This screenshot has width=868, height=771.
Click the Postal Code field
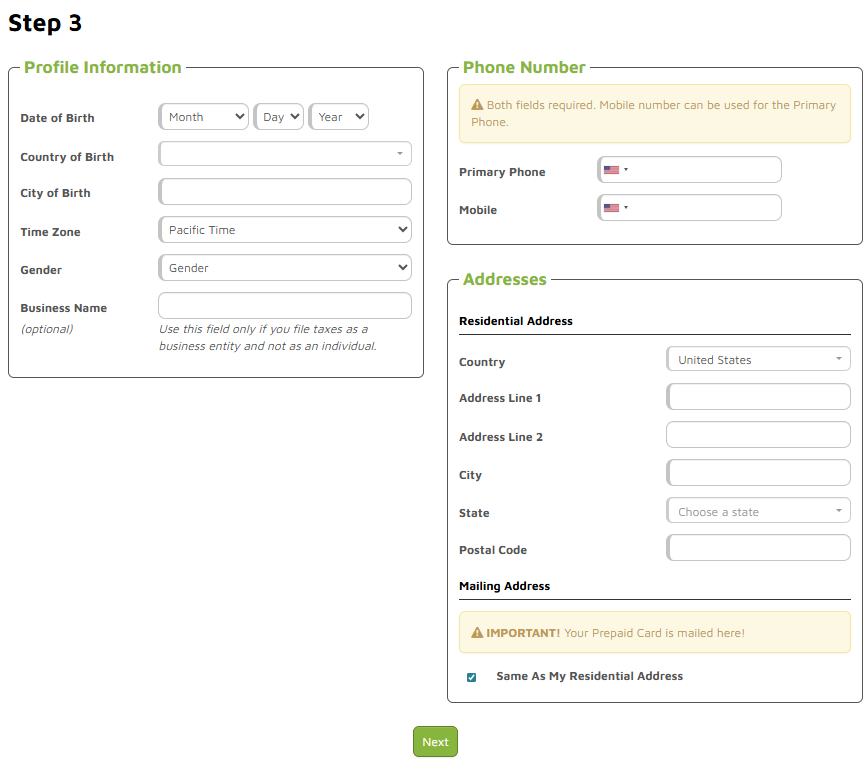pos(758,547)
